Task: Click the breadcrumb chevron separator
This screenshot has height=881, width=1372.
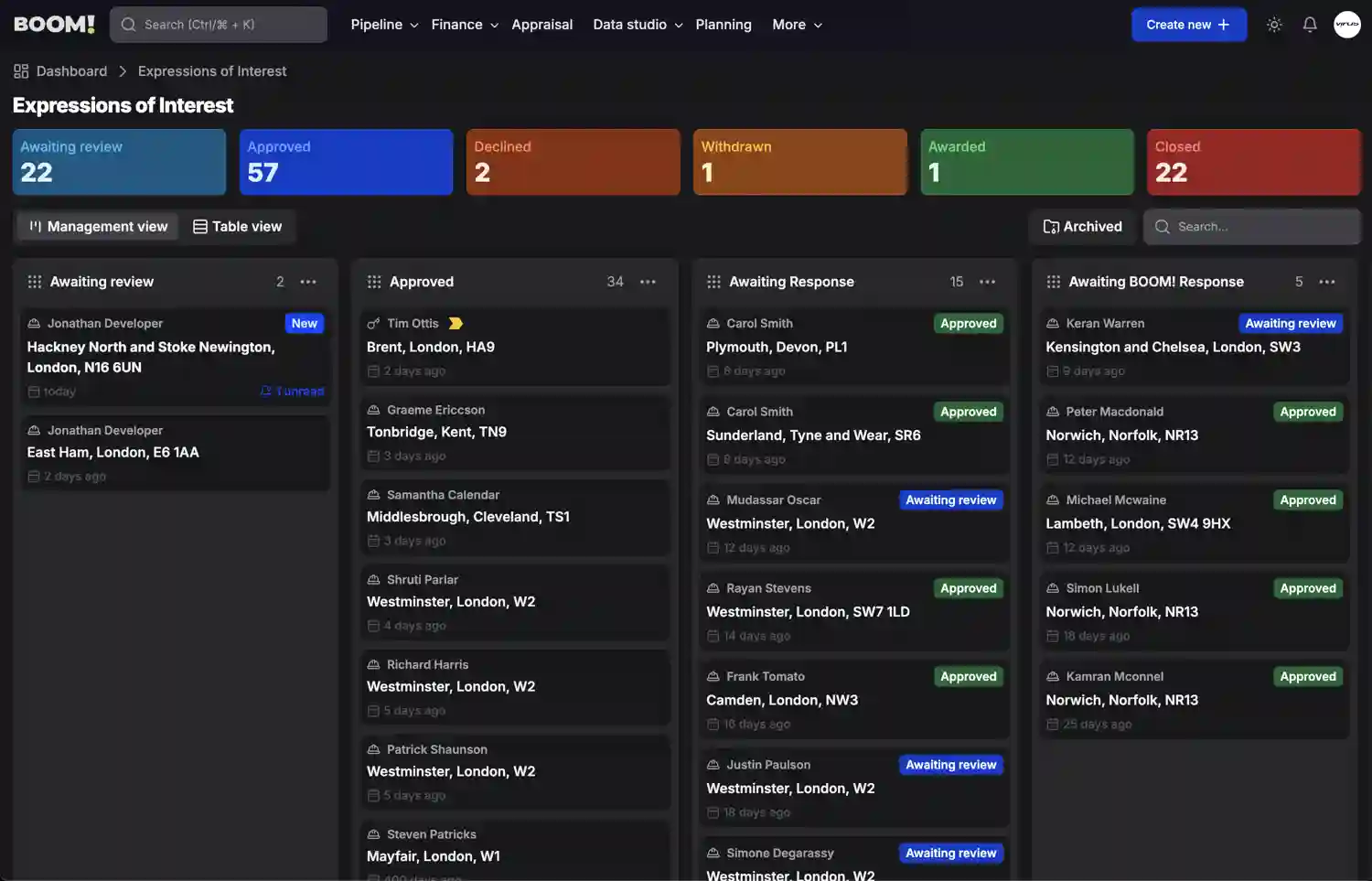Action: (x=123, y=71)
